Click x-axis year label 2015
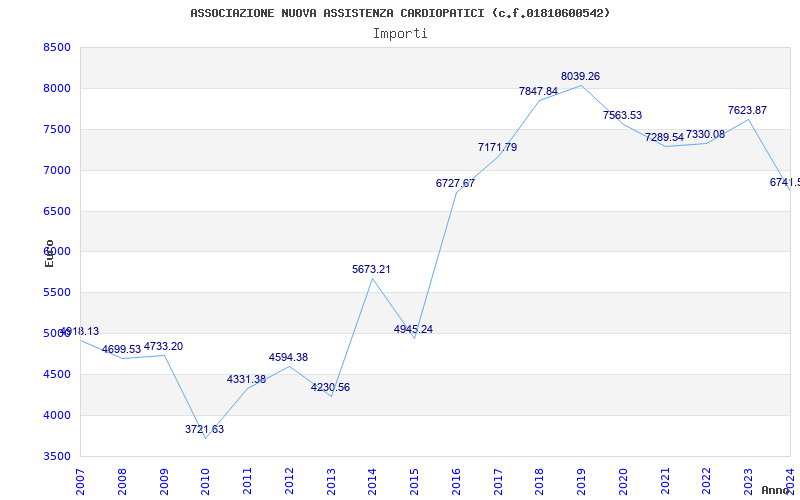This screenshot has width=800, height=500. click(414, 482)
